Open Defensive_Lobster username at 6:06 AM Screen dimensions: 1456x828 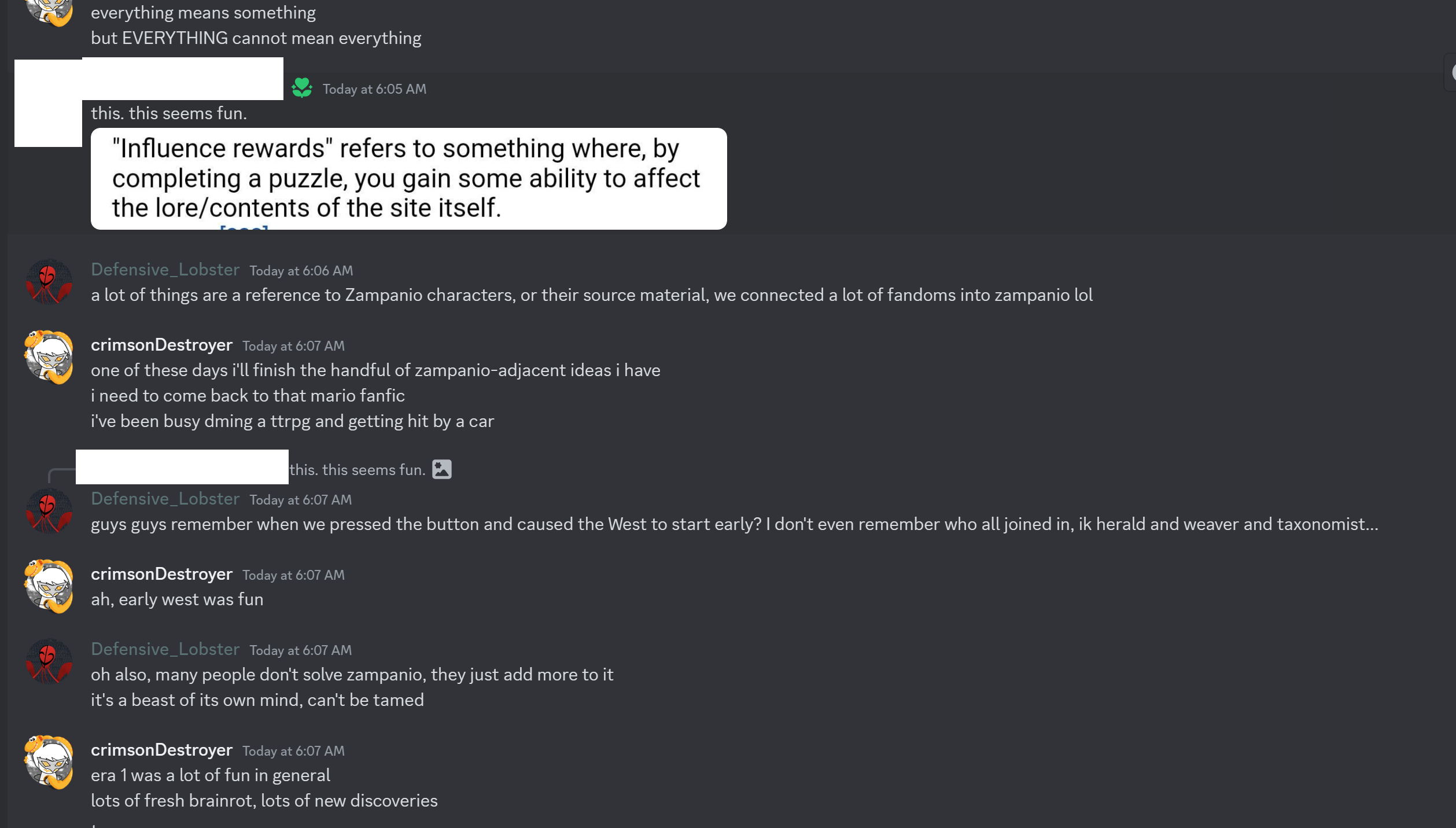pos(165,270)
